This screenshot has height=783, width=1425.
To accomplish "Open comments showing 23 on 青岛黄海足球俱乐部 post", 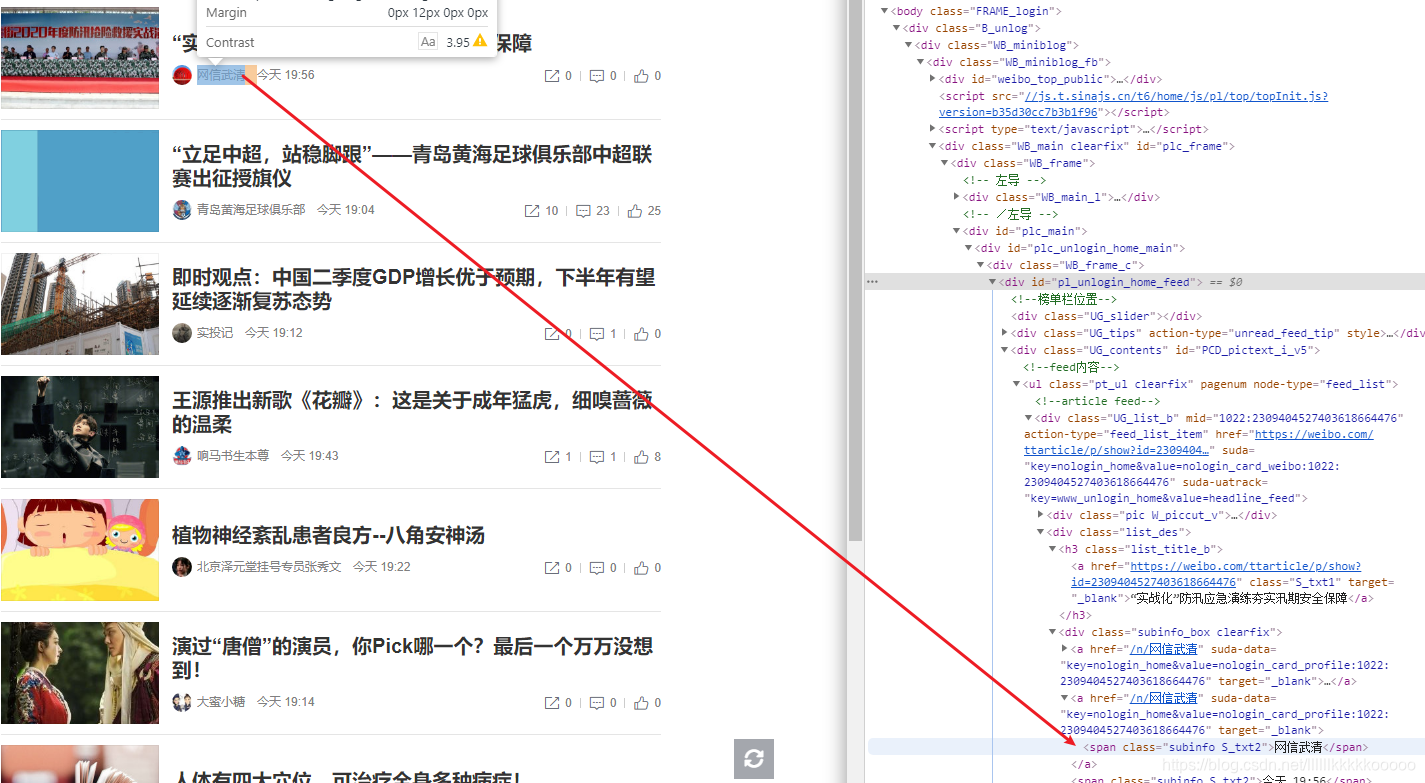I will click(584, 211).
